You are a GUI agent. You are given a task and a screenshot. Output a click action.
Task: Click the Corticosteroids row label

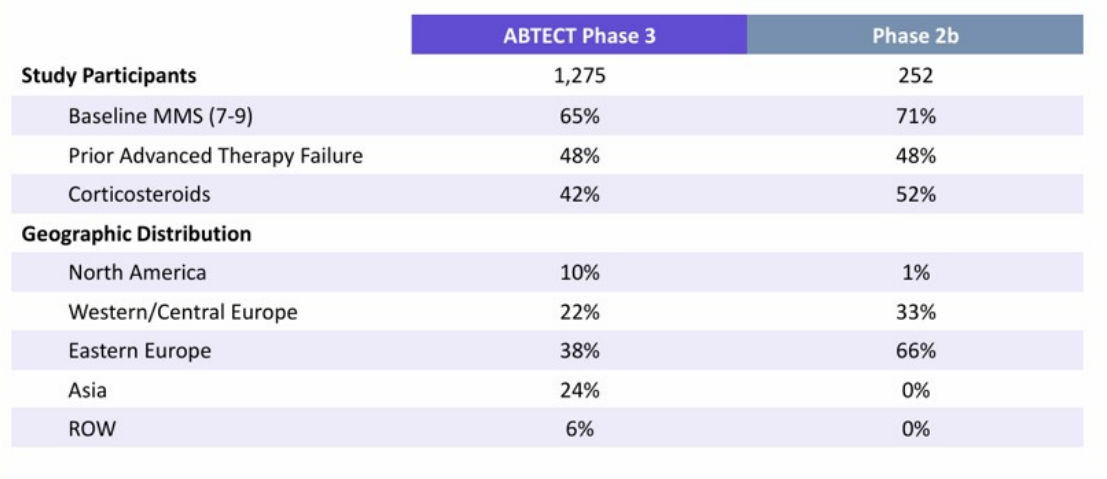139,194
